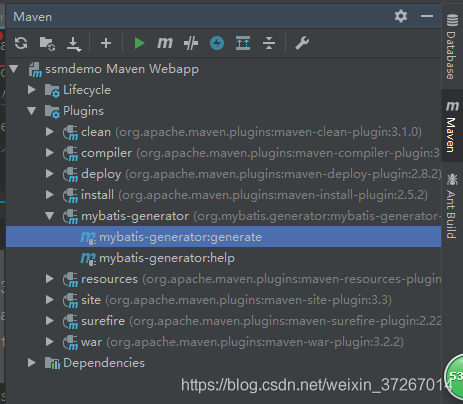Screen dimensions: 463x404
Task: Click the site plugin icon
Action: click(x=70, y=301)
